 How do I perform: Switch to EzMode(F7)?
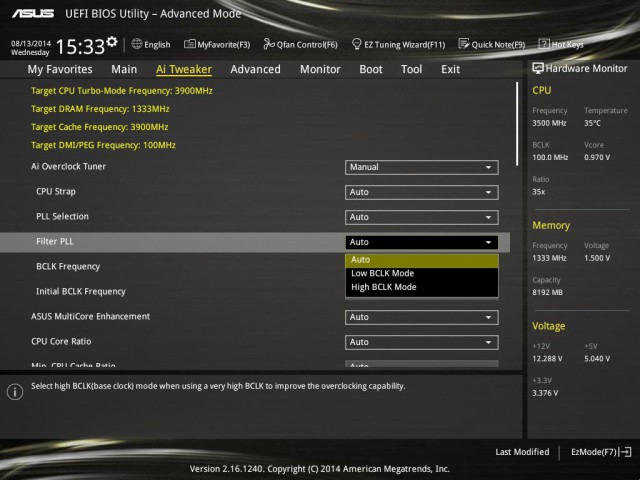[x=601, y=452]
